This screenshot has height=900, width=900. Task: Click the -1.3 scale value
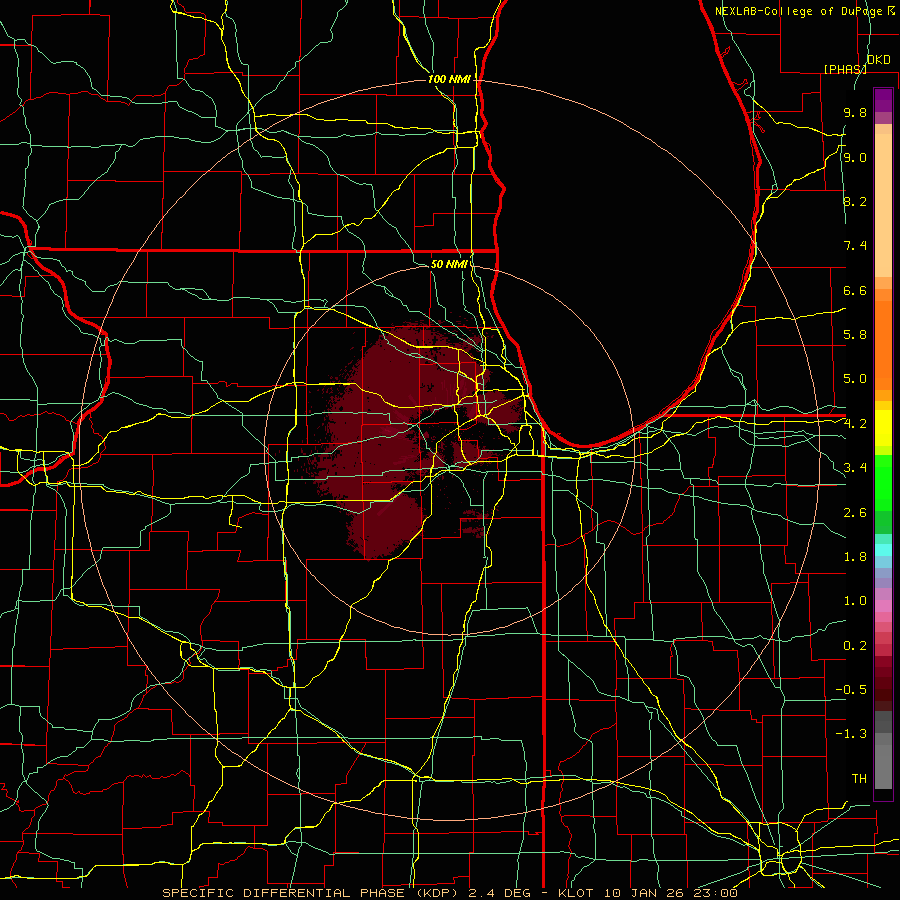point(851,734)
